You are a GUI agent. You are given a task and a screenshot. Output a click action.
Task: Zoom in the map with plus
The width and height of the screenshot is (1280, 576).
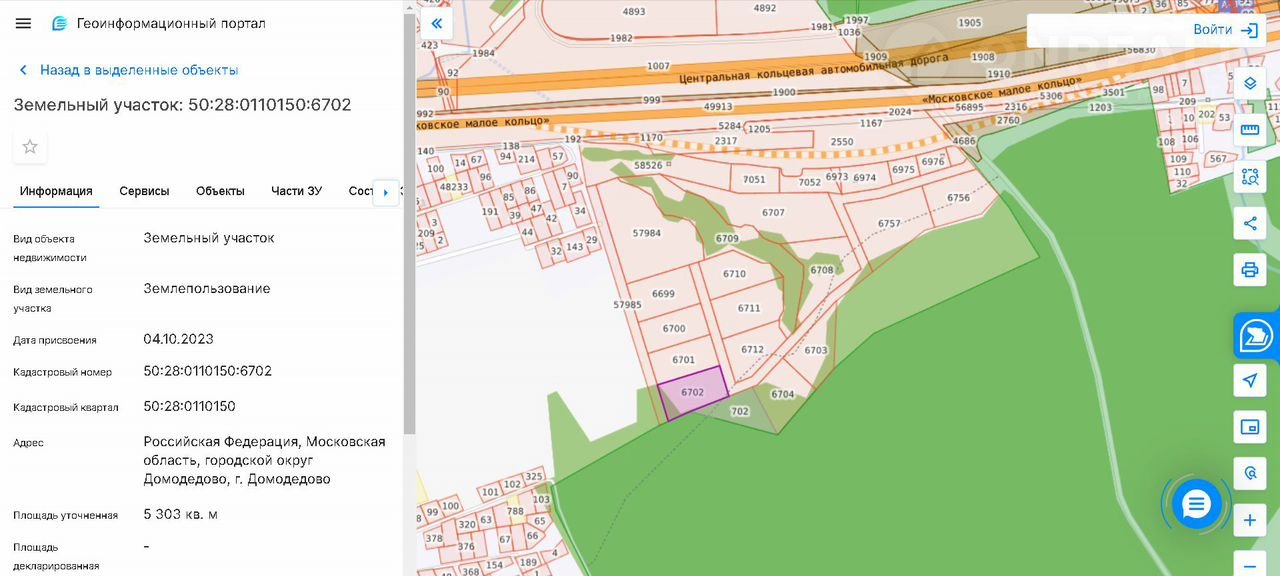coord(1249,520)
